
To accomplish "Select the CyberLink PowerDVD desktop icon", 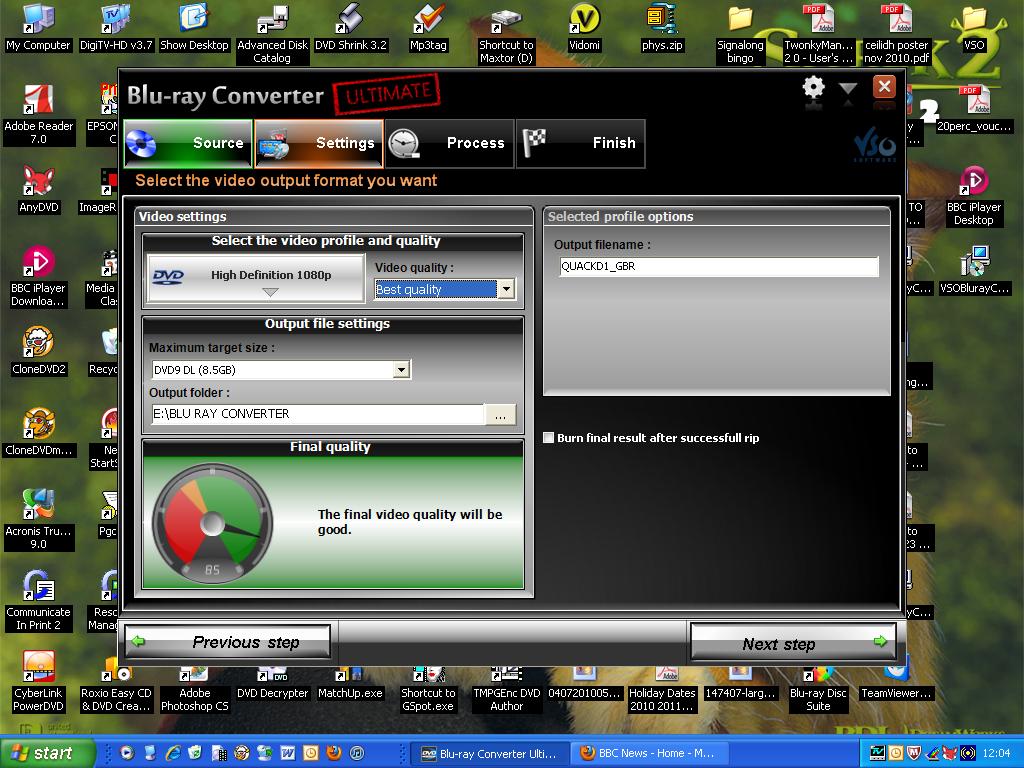I will point(39,682).
